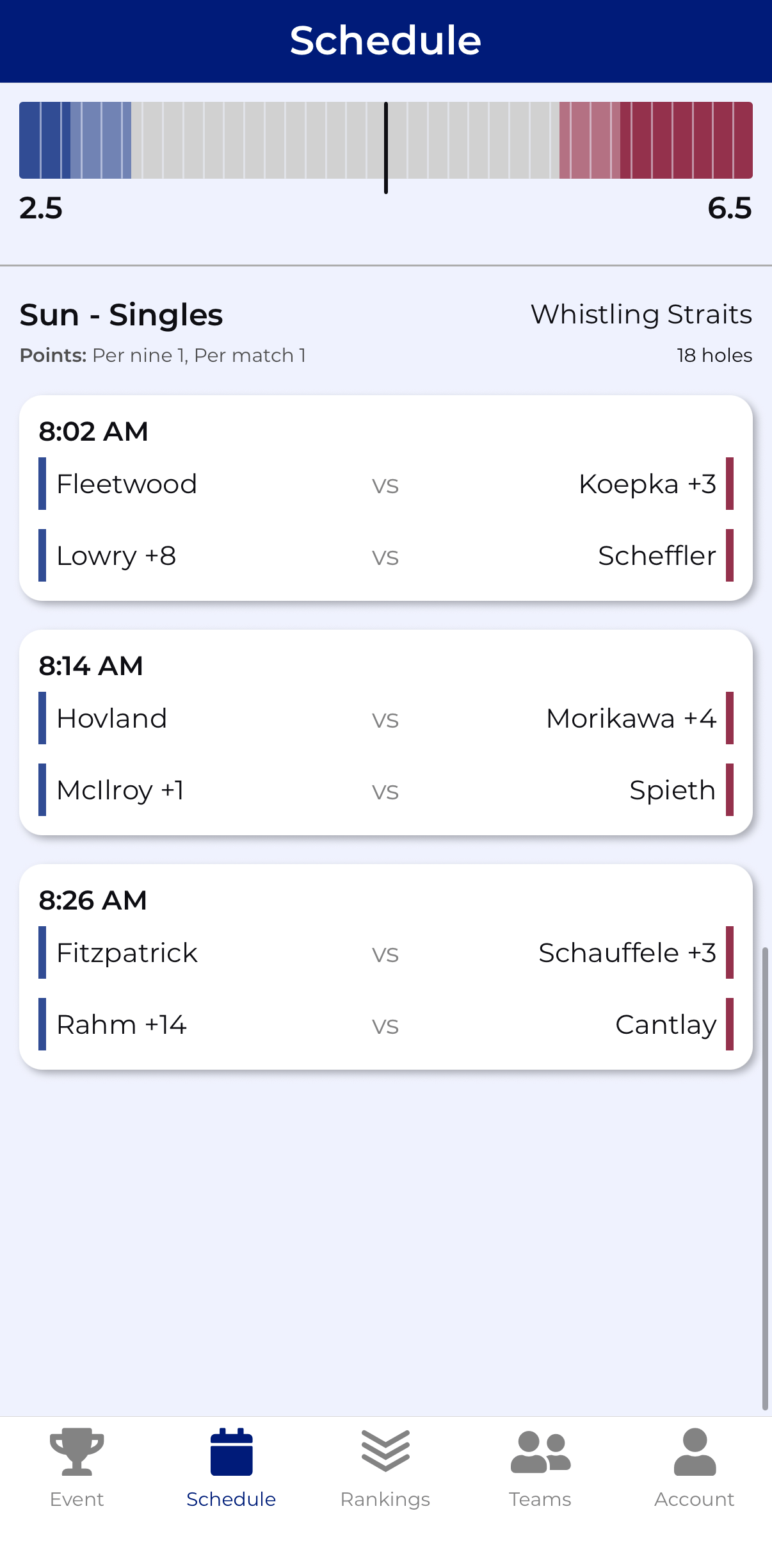Switch to the Rankings tab label

[x=385, y=1499]
